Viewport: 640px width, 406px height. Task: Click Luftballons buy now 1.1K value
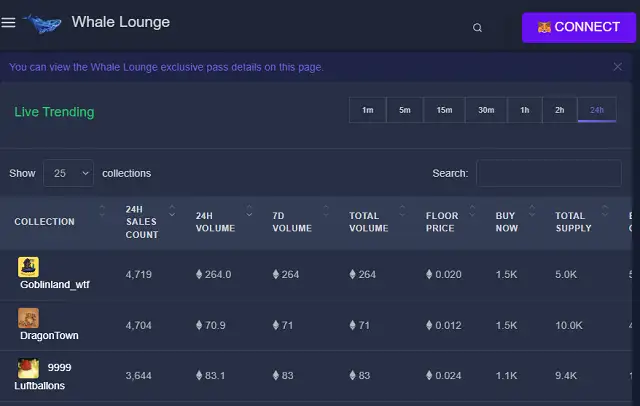pyautogui.click(x=507, y=375)
